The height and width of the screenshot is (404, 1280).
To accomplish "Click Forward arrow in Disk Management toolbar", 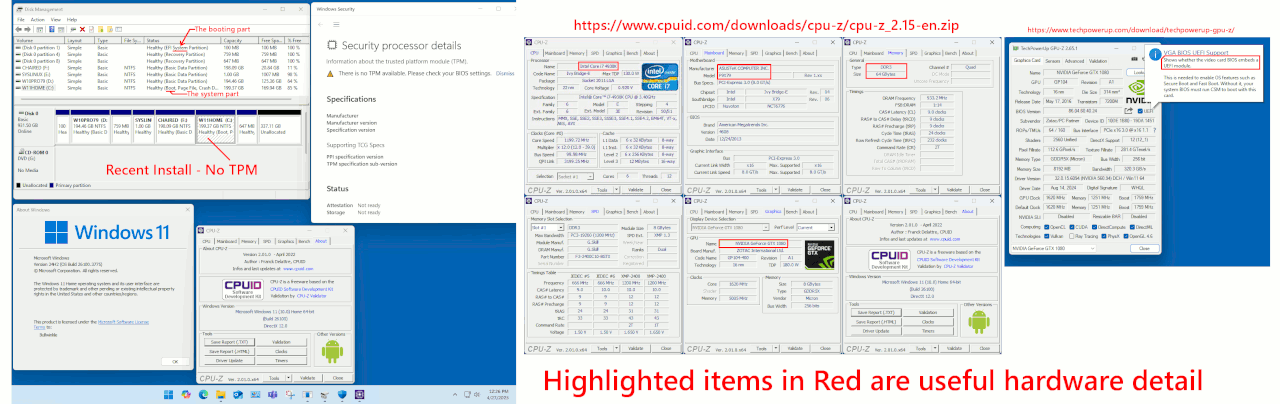I will 27,29.
